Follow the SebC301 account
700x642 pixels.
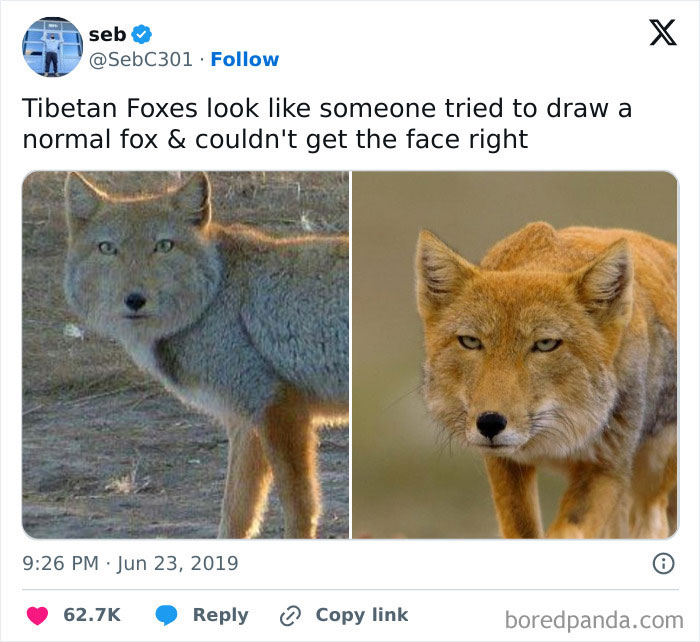[x=244, y=59]
